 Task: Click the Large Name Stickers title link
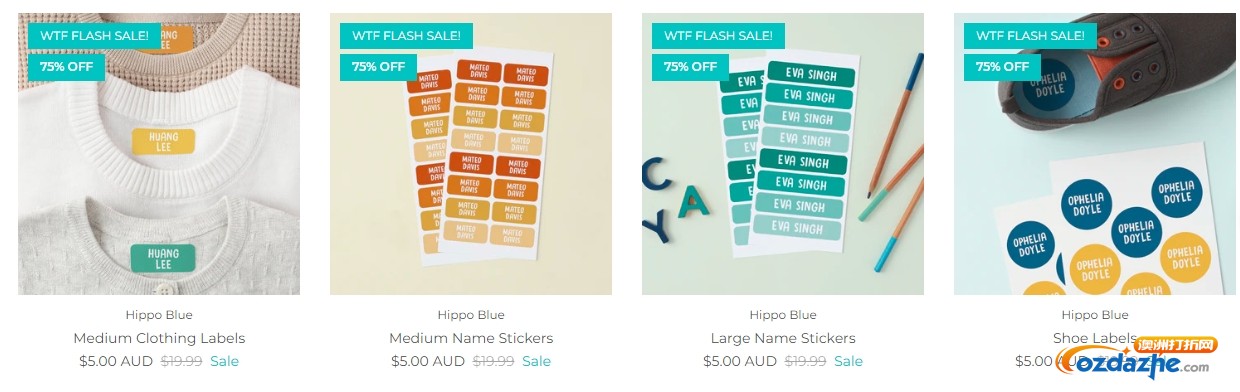(783, 338)
